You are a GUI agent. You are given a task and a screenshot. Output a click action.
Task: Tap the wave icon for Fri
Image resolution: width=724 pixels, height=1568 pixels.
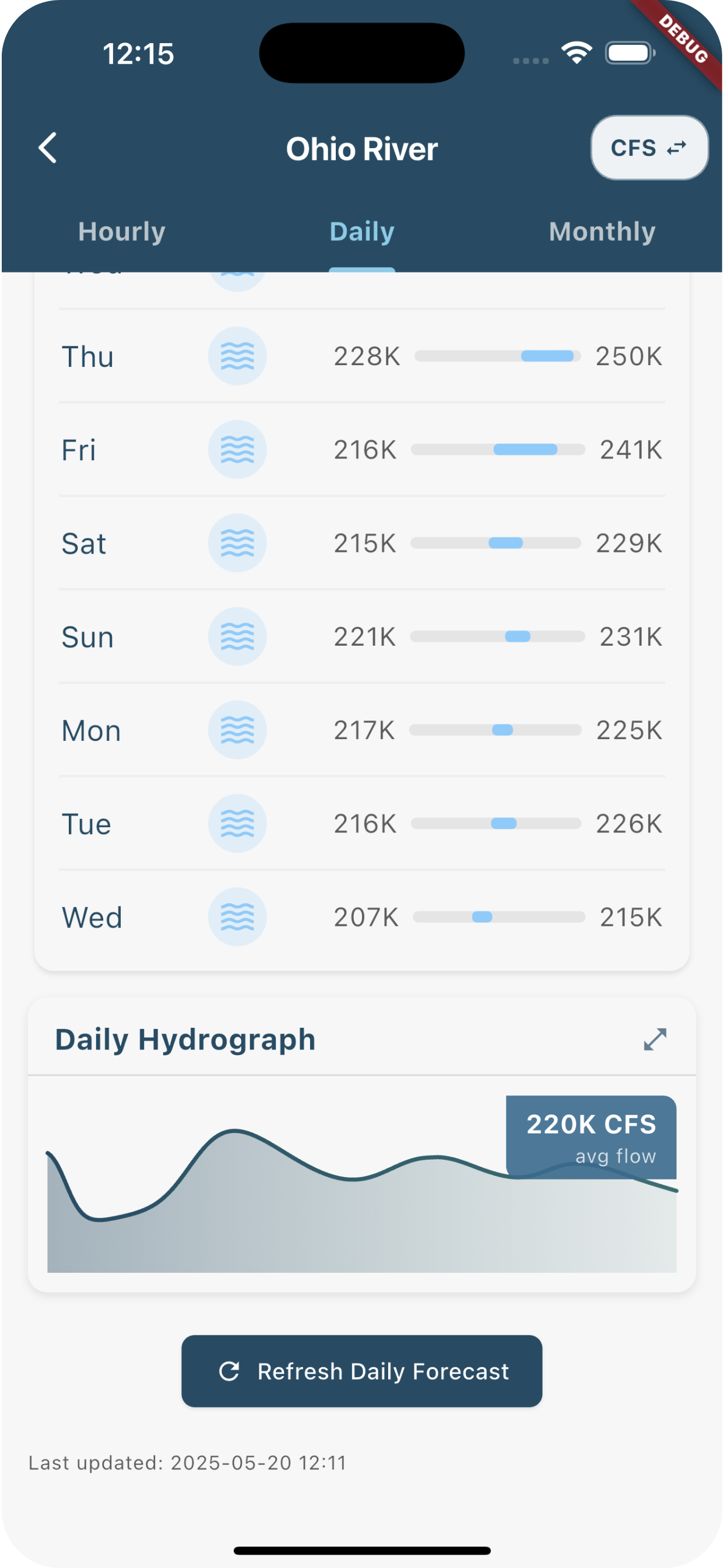tap(237, 450)
